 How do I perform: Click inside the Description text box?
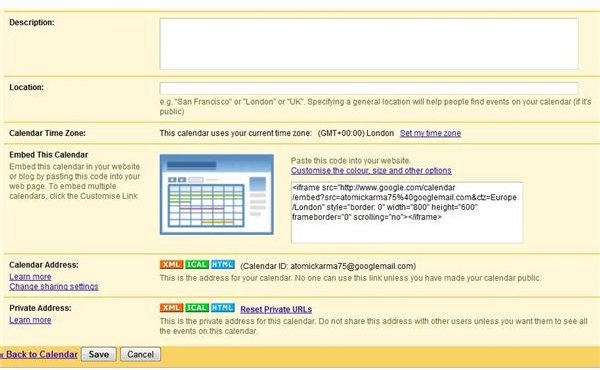click(369, 44)
